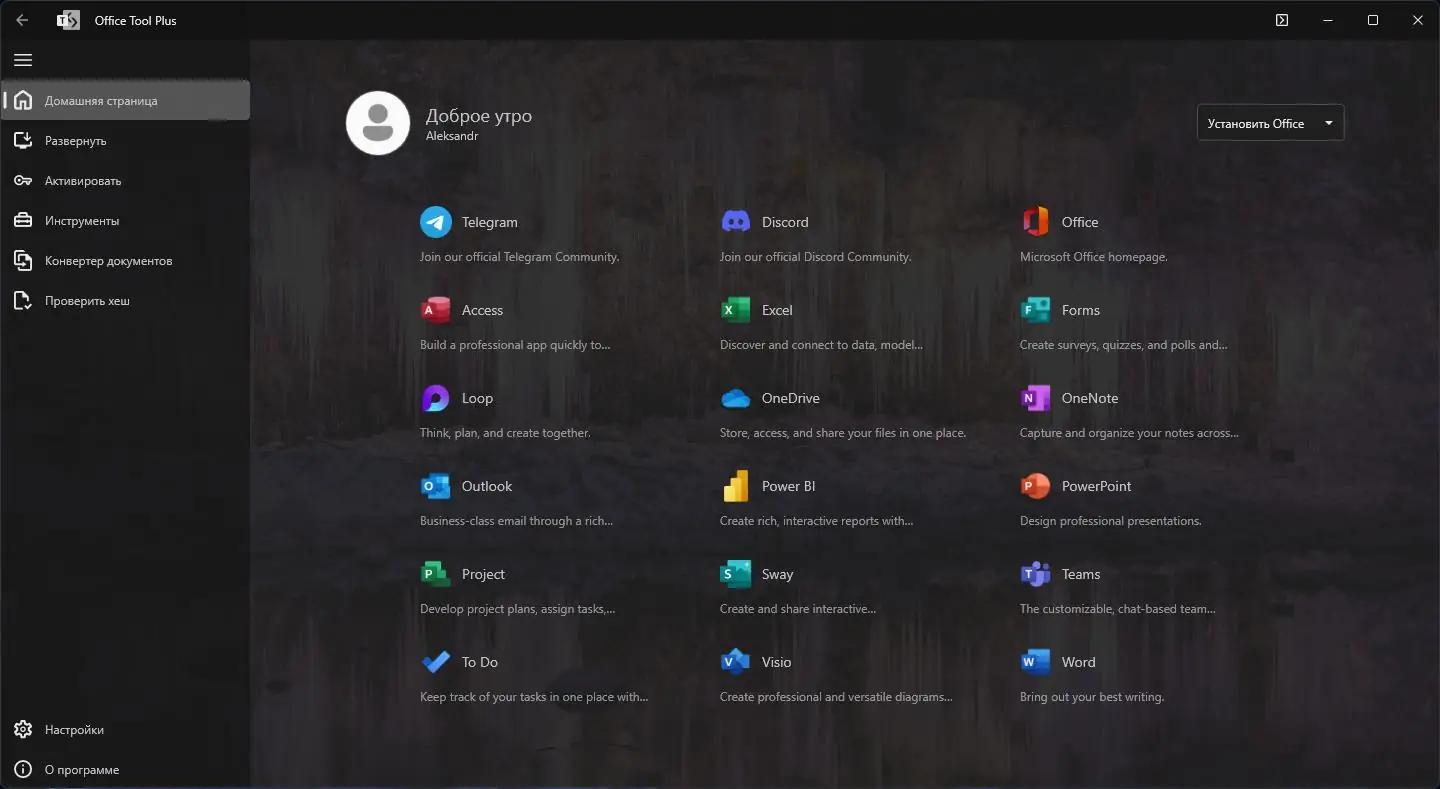Screen dimensions: 1440x789
Task: Open the Word title link
Action: 1079,662
